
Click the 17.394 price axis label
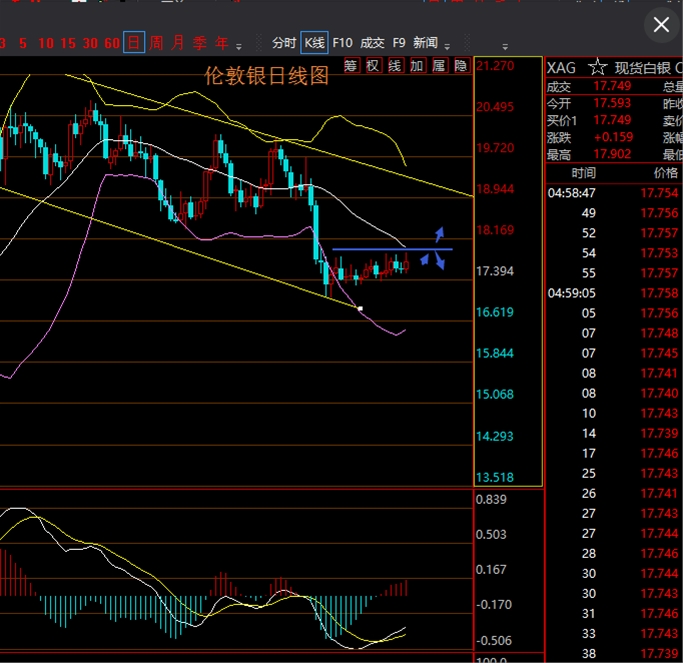[495, 271]
